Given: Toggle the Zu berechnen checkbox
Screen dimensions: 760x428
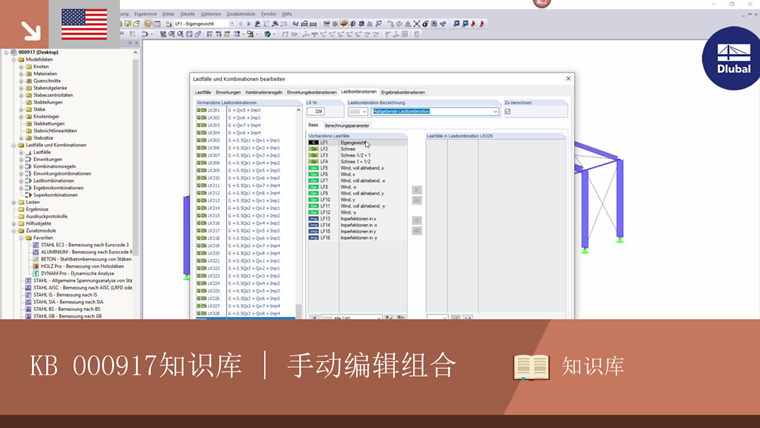Looking at the screenshot, I should coord(507,111).
